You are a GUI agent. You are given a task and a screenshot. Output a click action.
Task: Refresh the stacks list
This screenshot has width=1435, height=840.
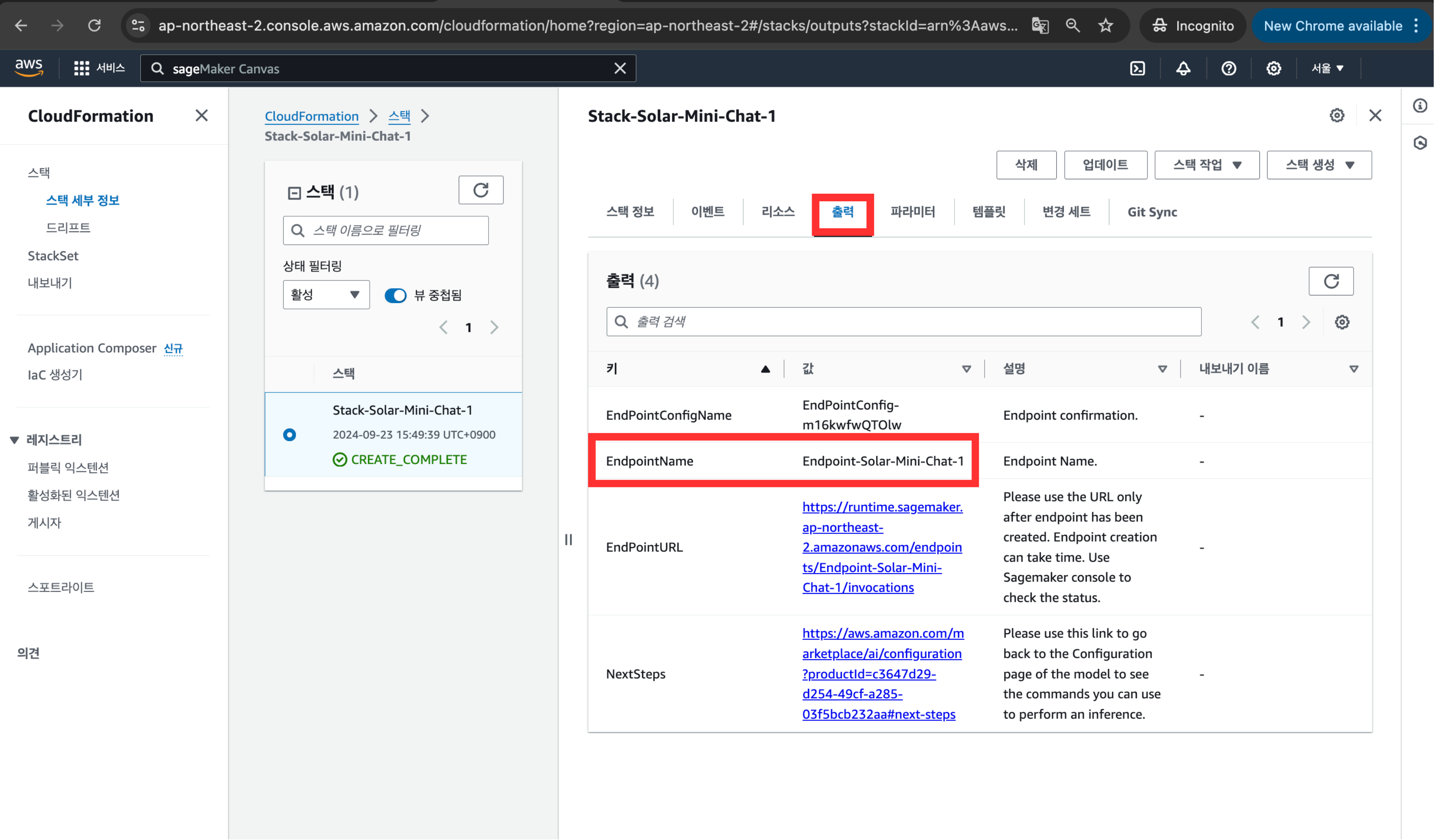[x=480, y=190]
